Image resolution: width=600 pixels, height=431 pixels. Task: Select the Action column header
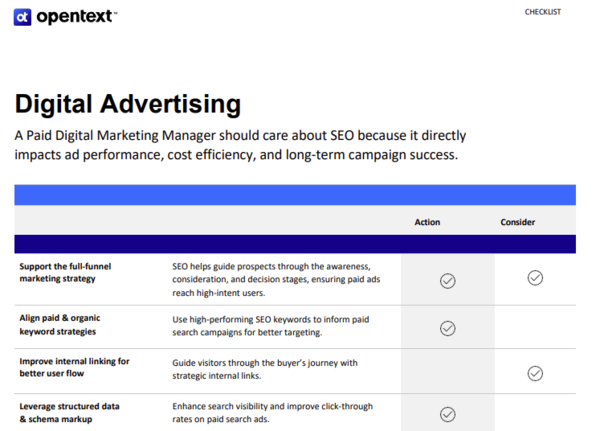pyautogui.click(x=427, y=222)
